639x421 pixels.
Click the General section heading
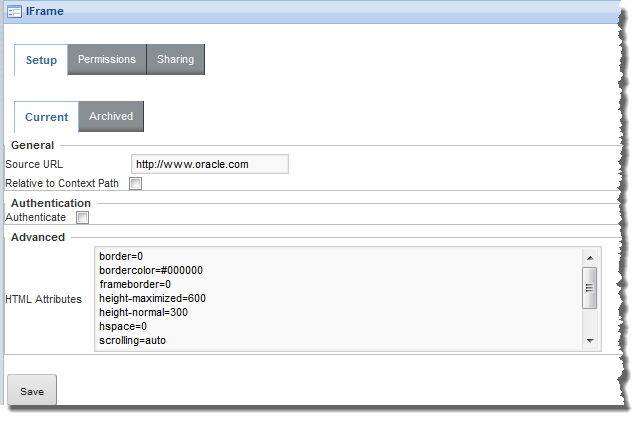tap(32, 145)
